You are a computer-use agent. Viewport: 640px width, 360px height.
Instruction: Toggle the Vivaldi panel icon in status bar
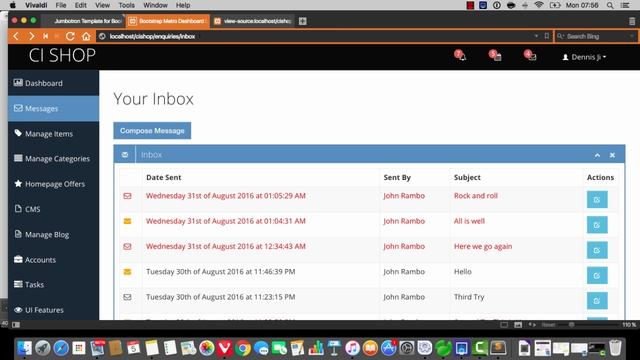click(x=16, y=325)
